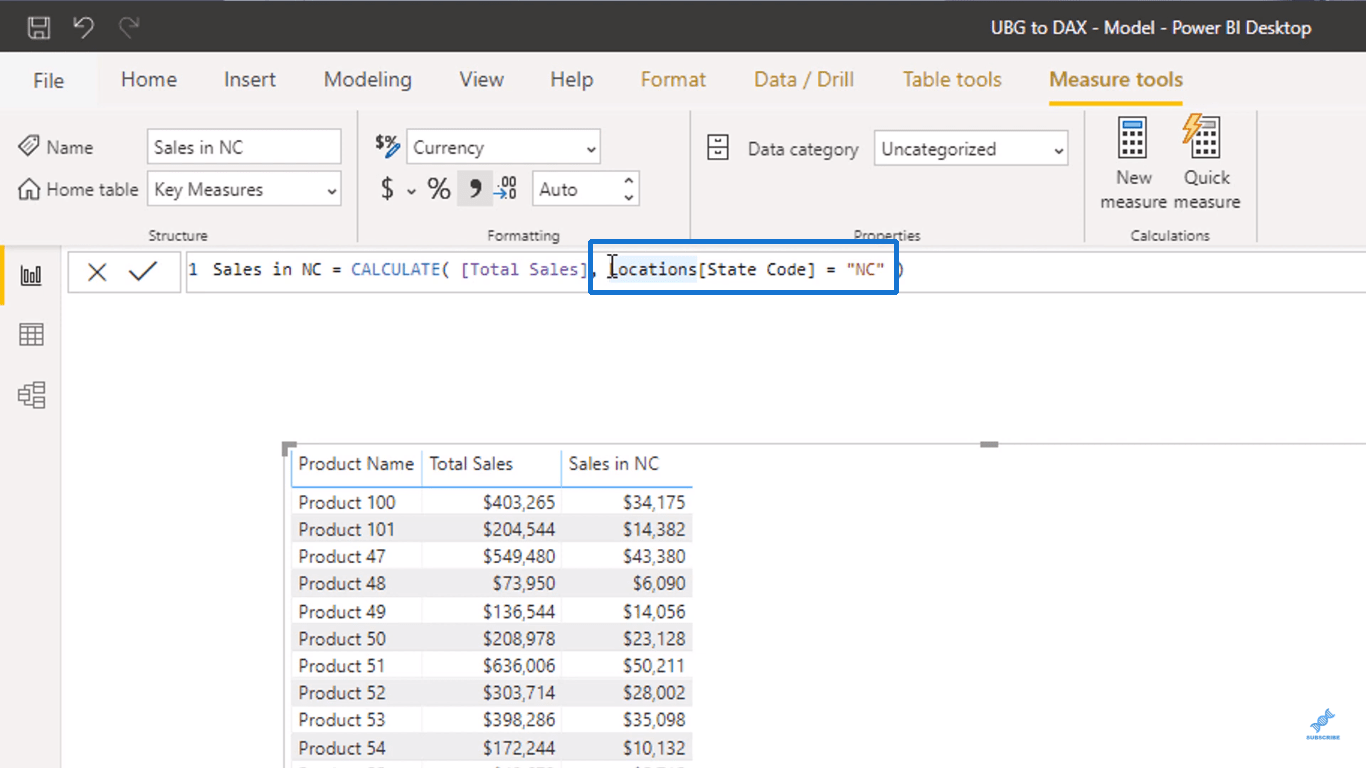Click the Home table house icon
Viewport: 1366px width, 768px height.
point(29,189)
